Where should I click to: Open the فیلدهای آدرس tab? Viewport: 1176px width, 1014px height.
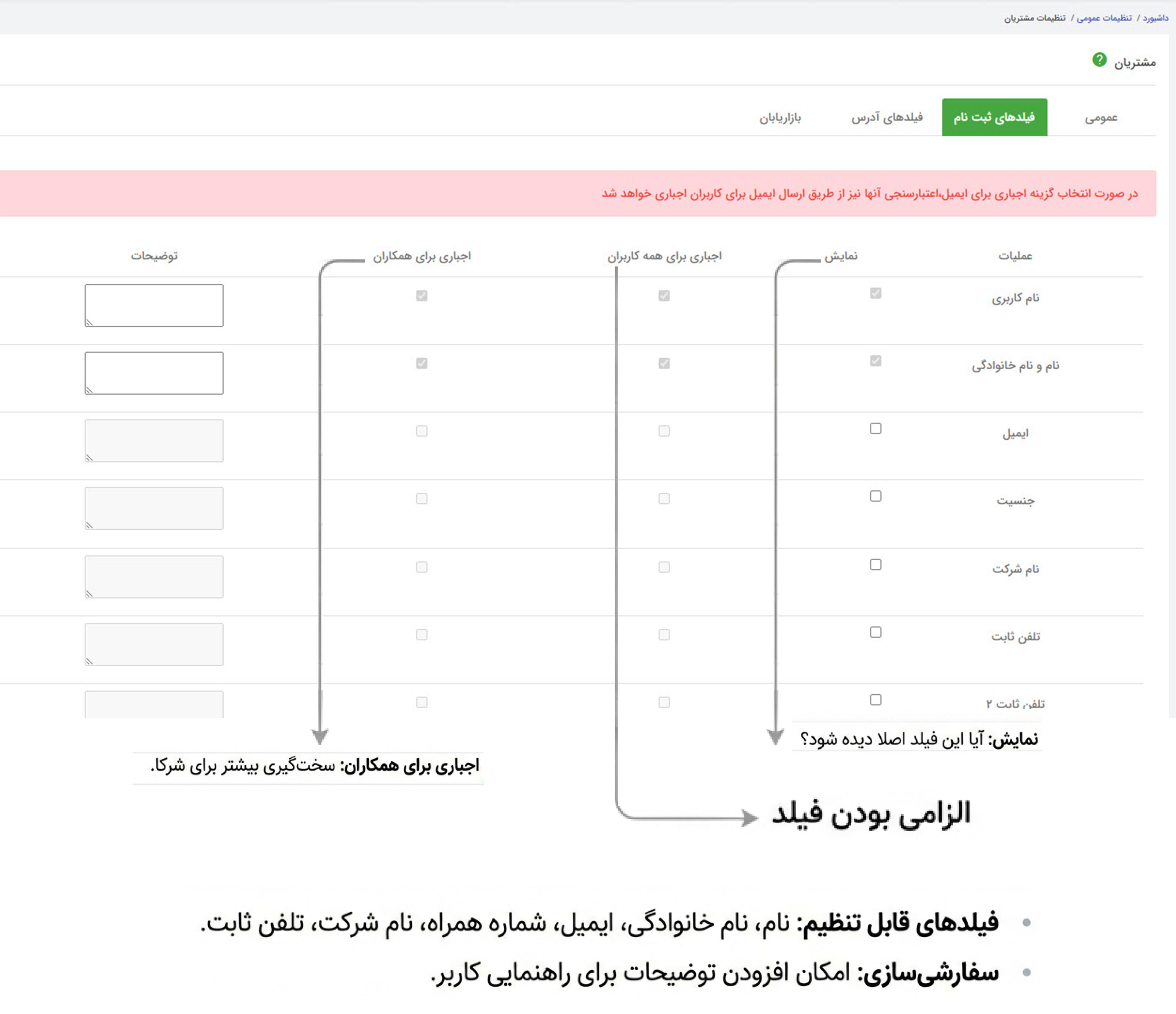(x=887, y=118)
